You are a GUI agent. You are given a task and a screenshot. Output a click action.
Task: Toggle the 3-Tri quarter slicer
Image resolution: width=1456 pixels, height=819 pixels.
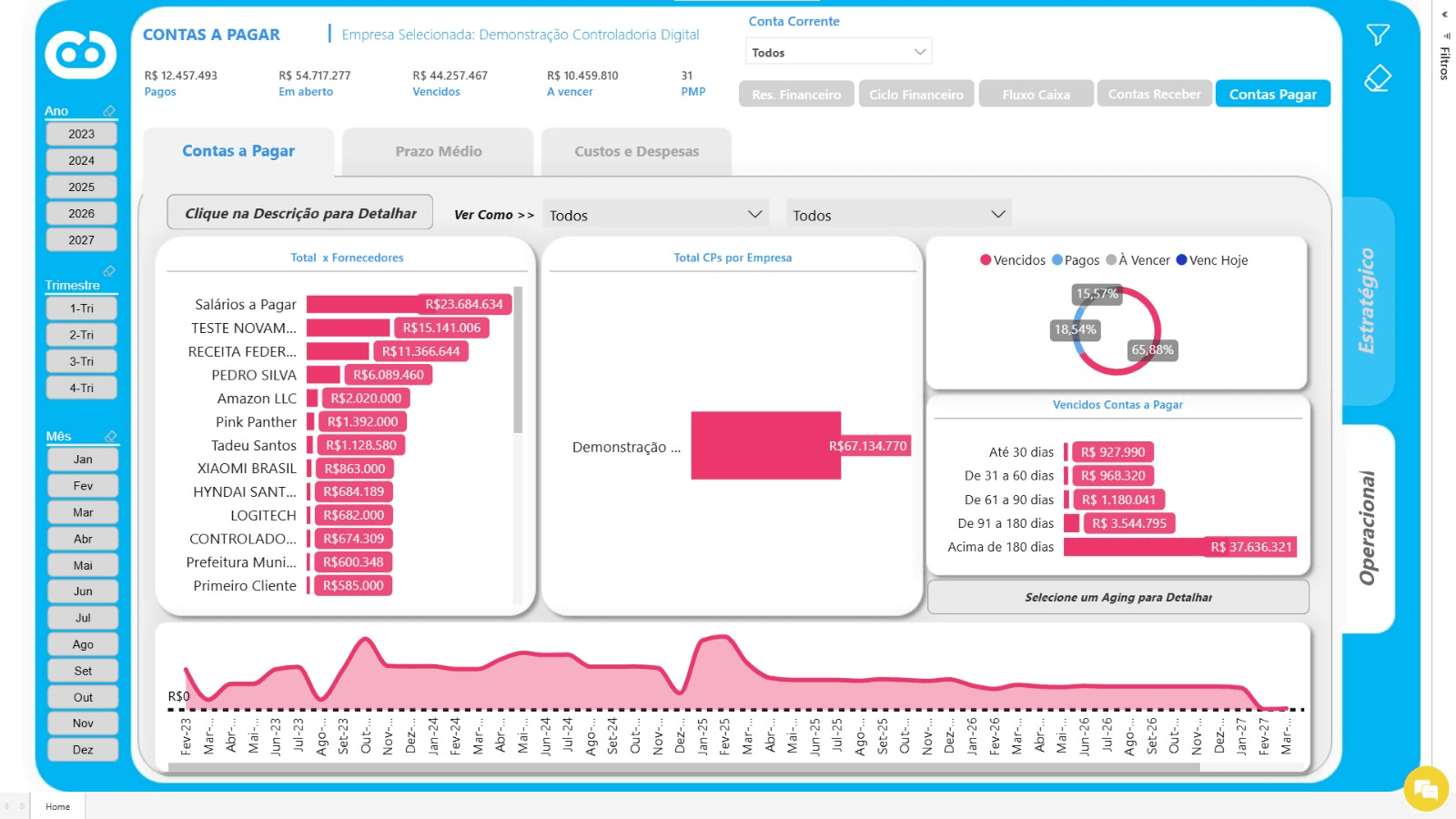click(x=82, y=361)
